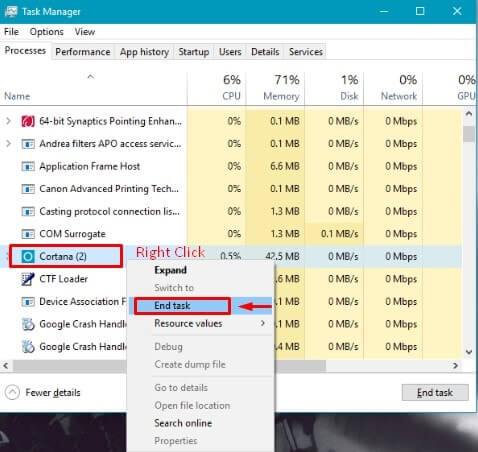Click the COM Surrogate icon
This screenshot has height=452, width=478.
coord(28,234)
